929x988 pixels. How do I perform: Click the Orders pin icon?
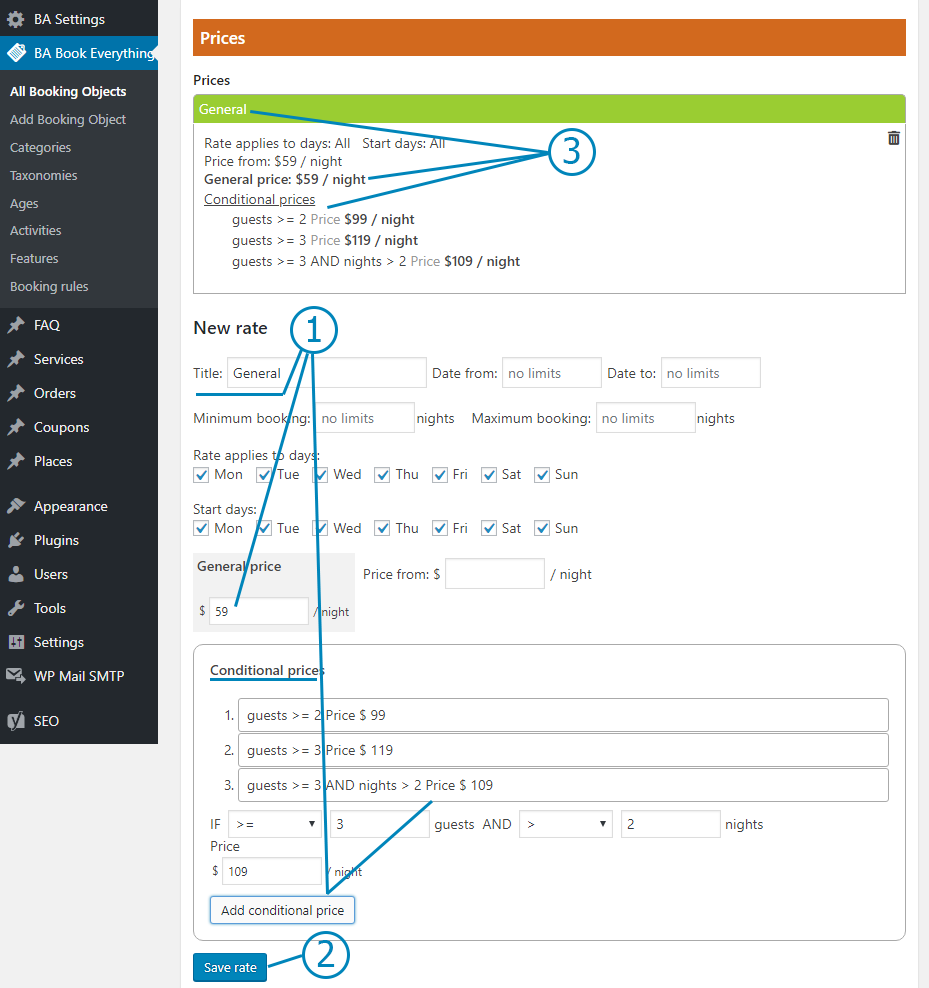tap(16, 393)
